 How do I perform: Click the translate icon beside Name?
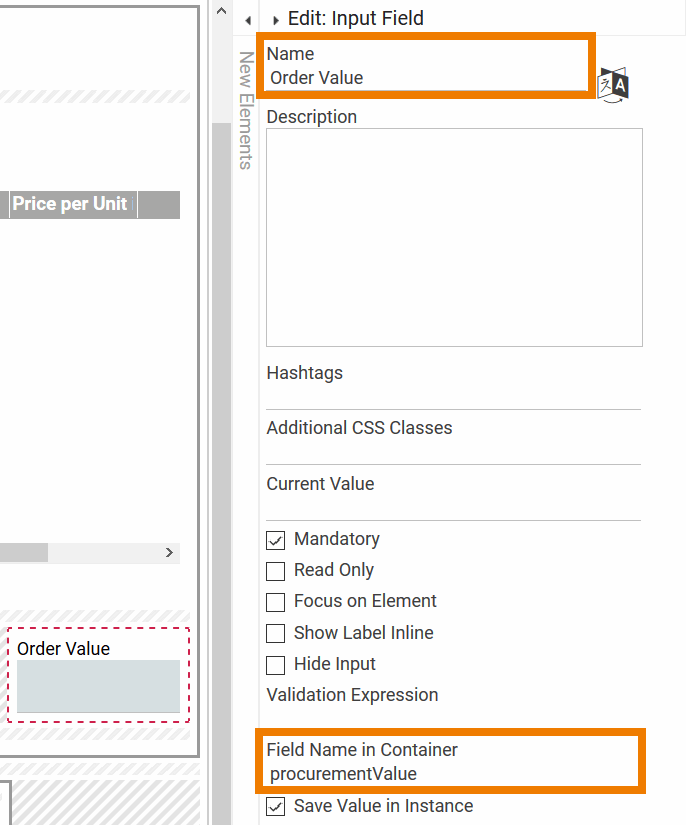click(x=613, y=85)
